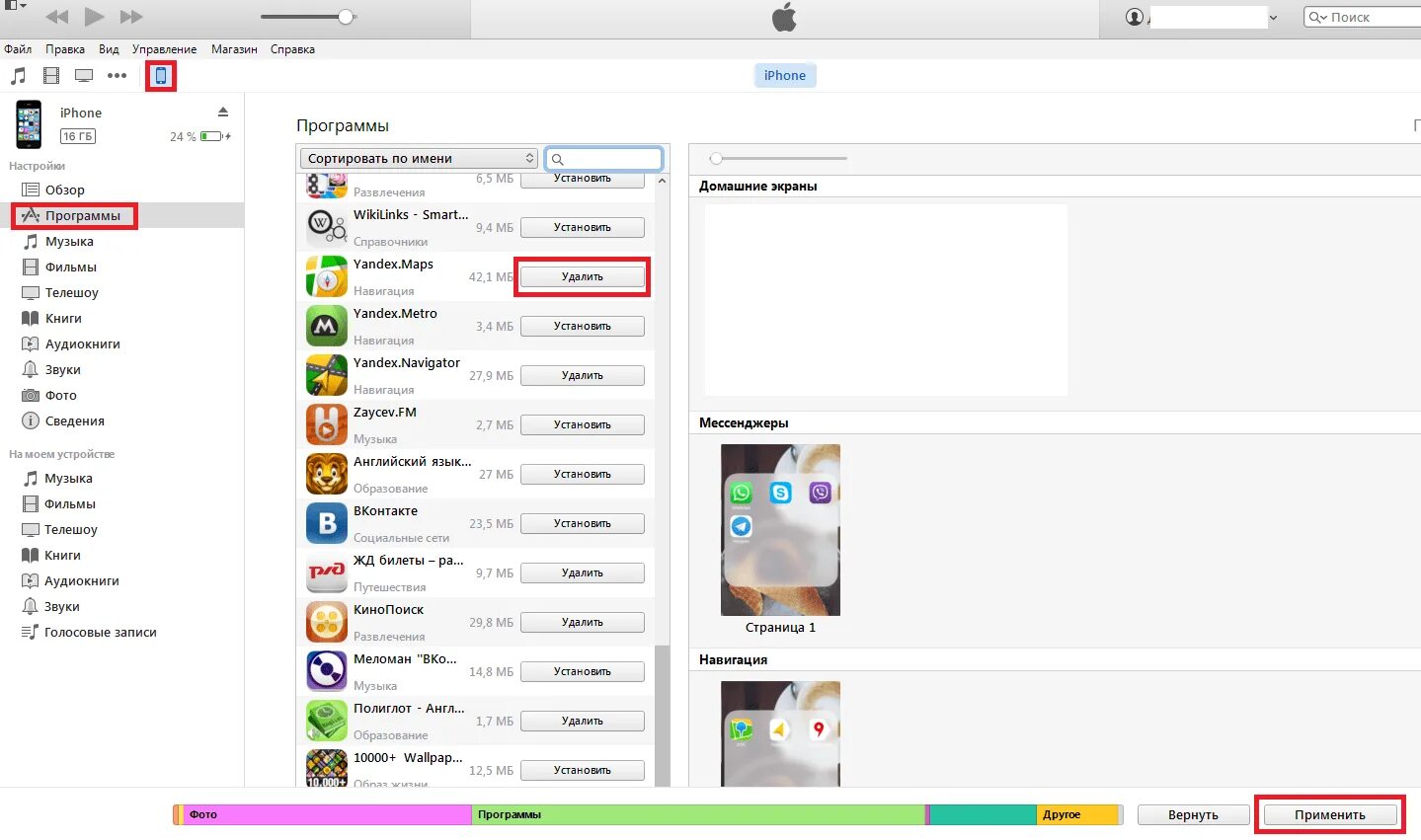Install ВКонтакте app
Screen dimensions: 1421x840
pyautogui.click(x=583, y=523)
